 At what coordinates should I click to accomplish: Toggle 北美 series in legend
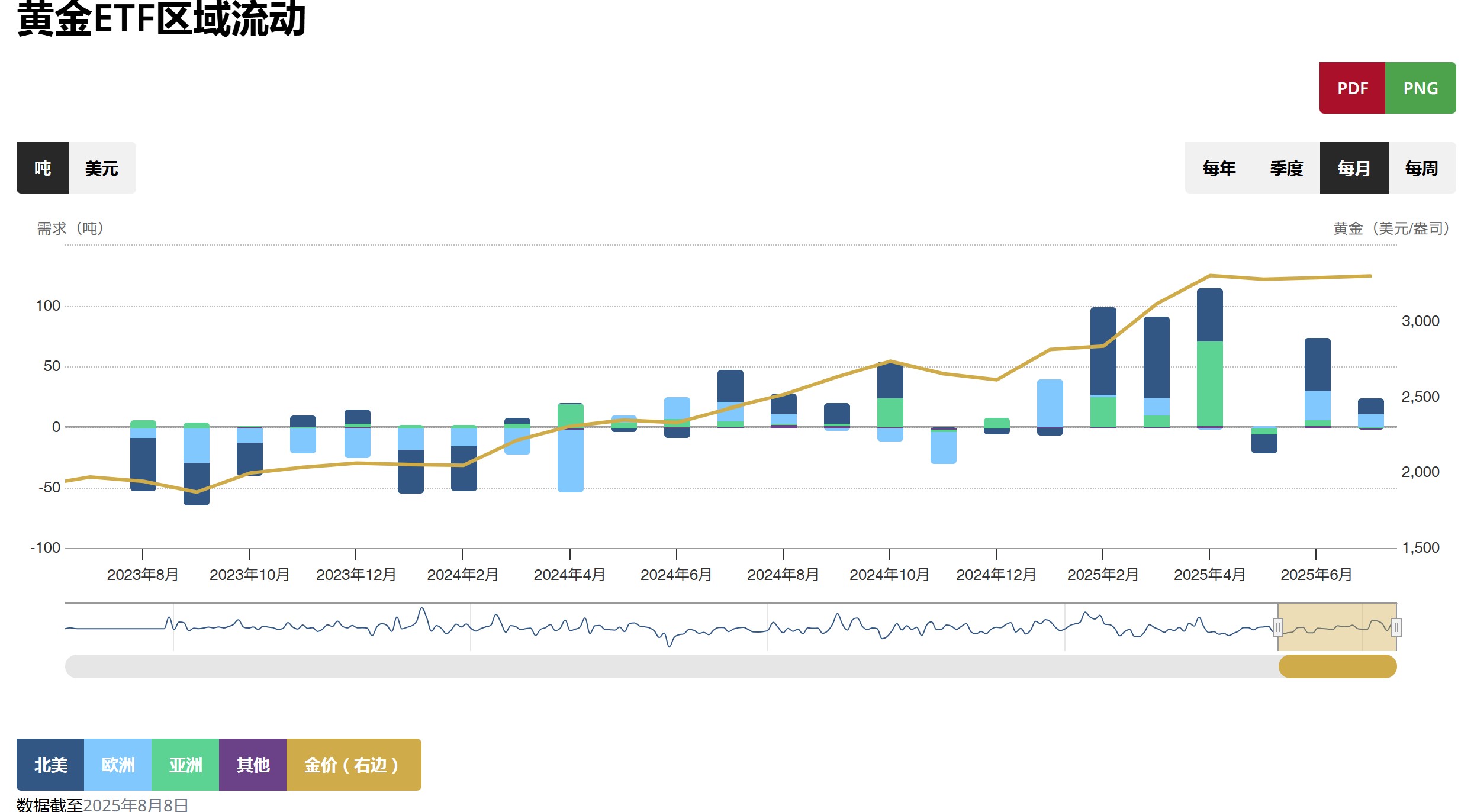coord(50,765)
